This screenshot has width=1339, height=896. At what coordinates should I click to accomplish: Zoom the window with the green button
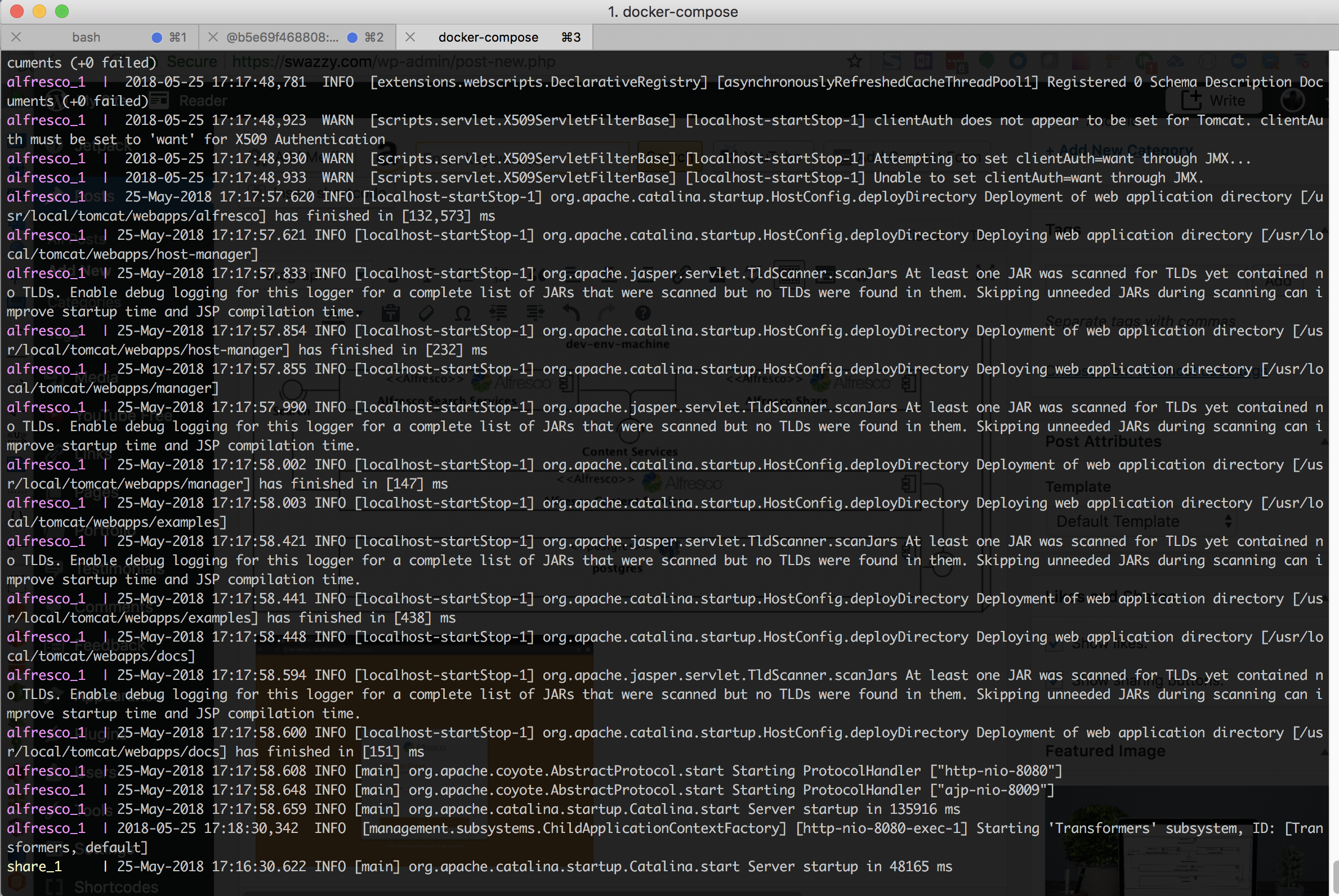pyautogui.click(x=62, y=11)
